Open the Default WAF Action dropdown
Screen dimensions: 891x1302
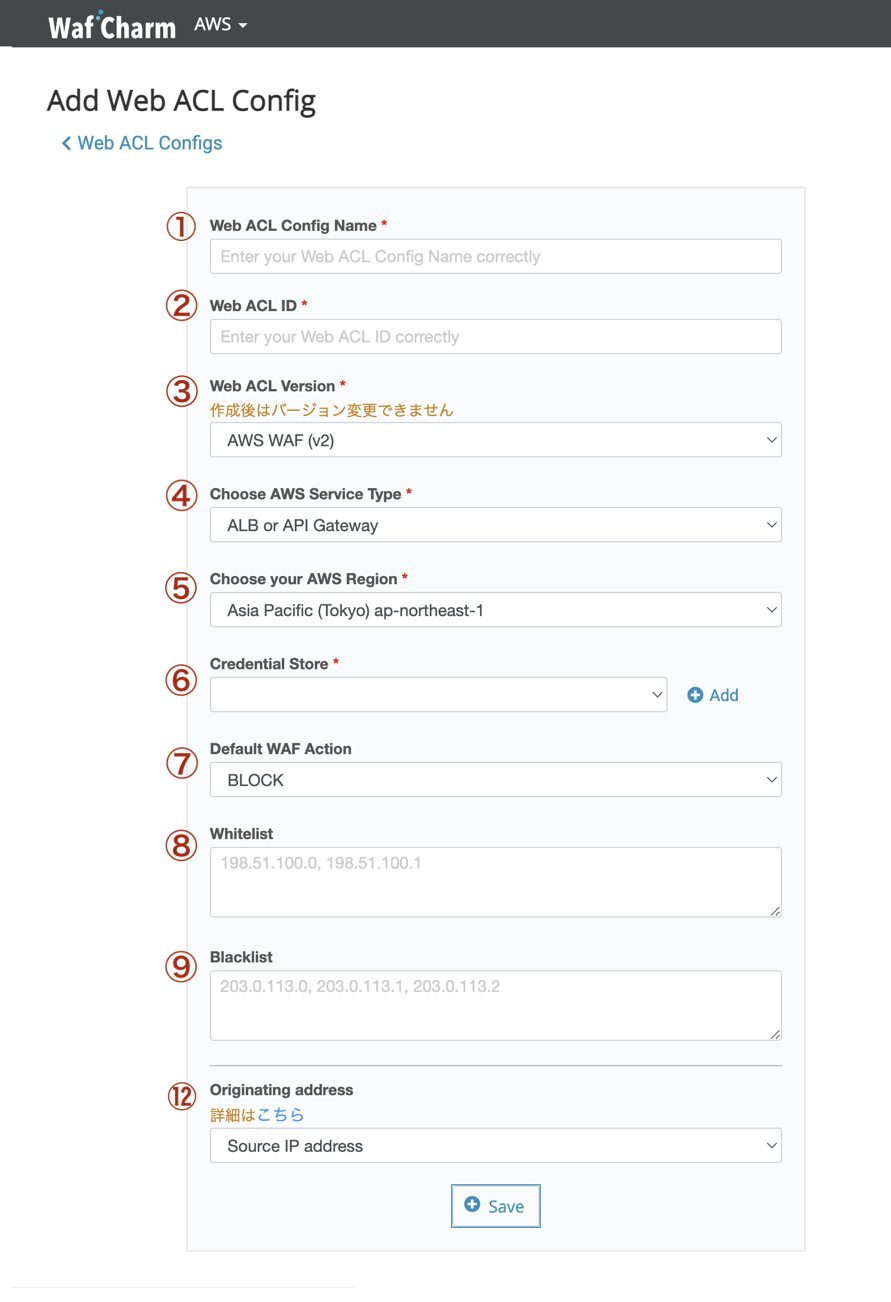pyautogui.click(x=495, y=780)
